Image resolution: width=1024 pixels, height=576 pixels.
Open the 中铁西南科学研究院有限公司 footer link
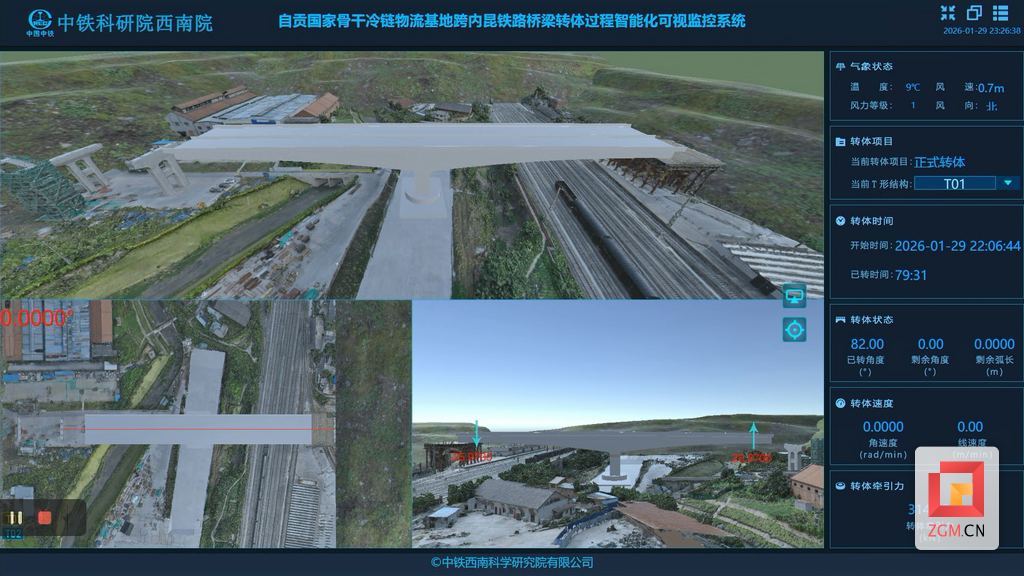(512, 562)
